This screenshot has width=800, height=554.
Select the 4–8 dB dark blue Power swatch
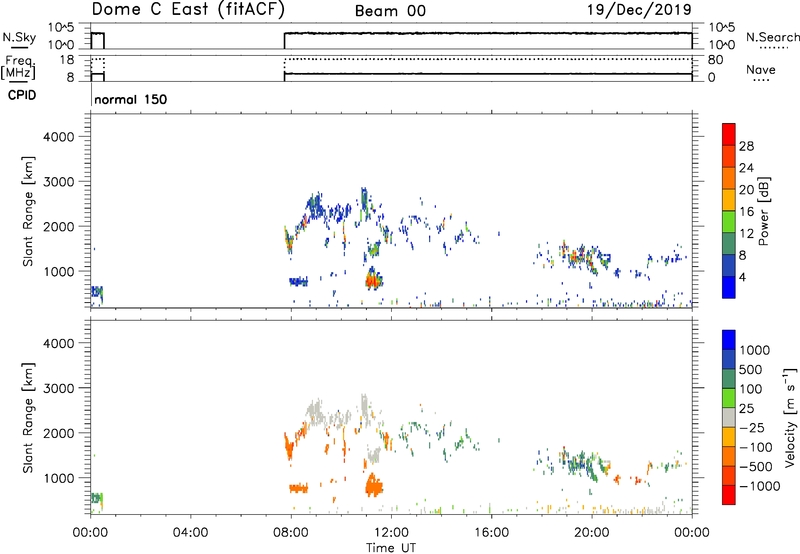729,265
